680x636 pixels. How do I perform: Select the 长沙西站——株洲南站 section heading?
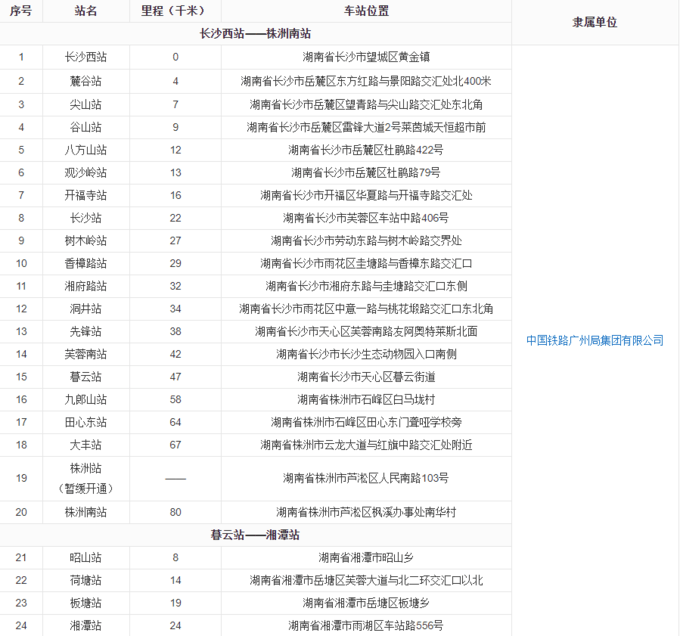tap(255, 33)
